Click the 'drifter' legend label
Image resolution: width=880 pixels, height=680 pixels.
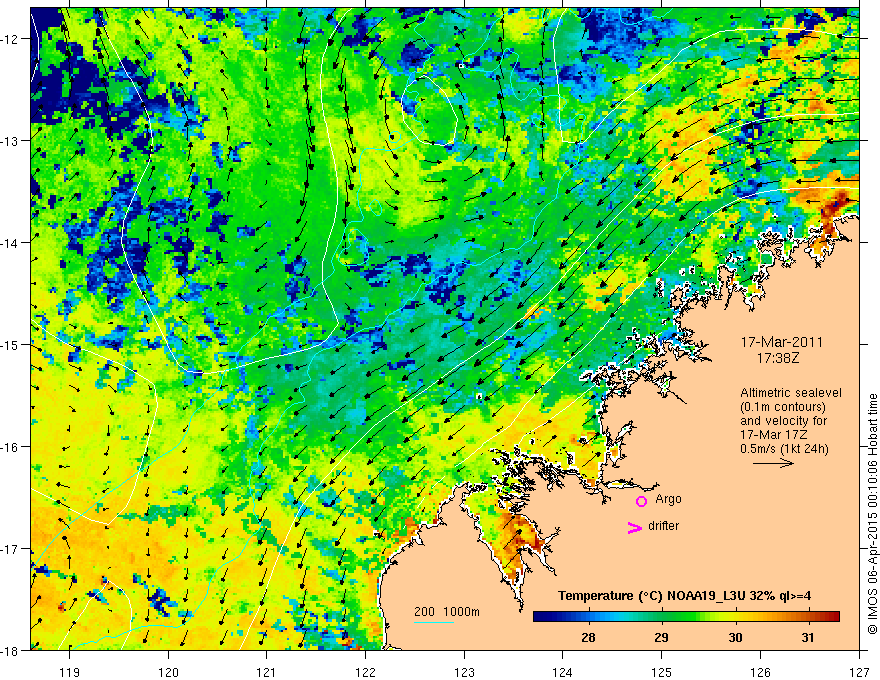tap(663, 526)
